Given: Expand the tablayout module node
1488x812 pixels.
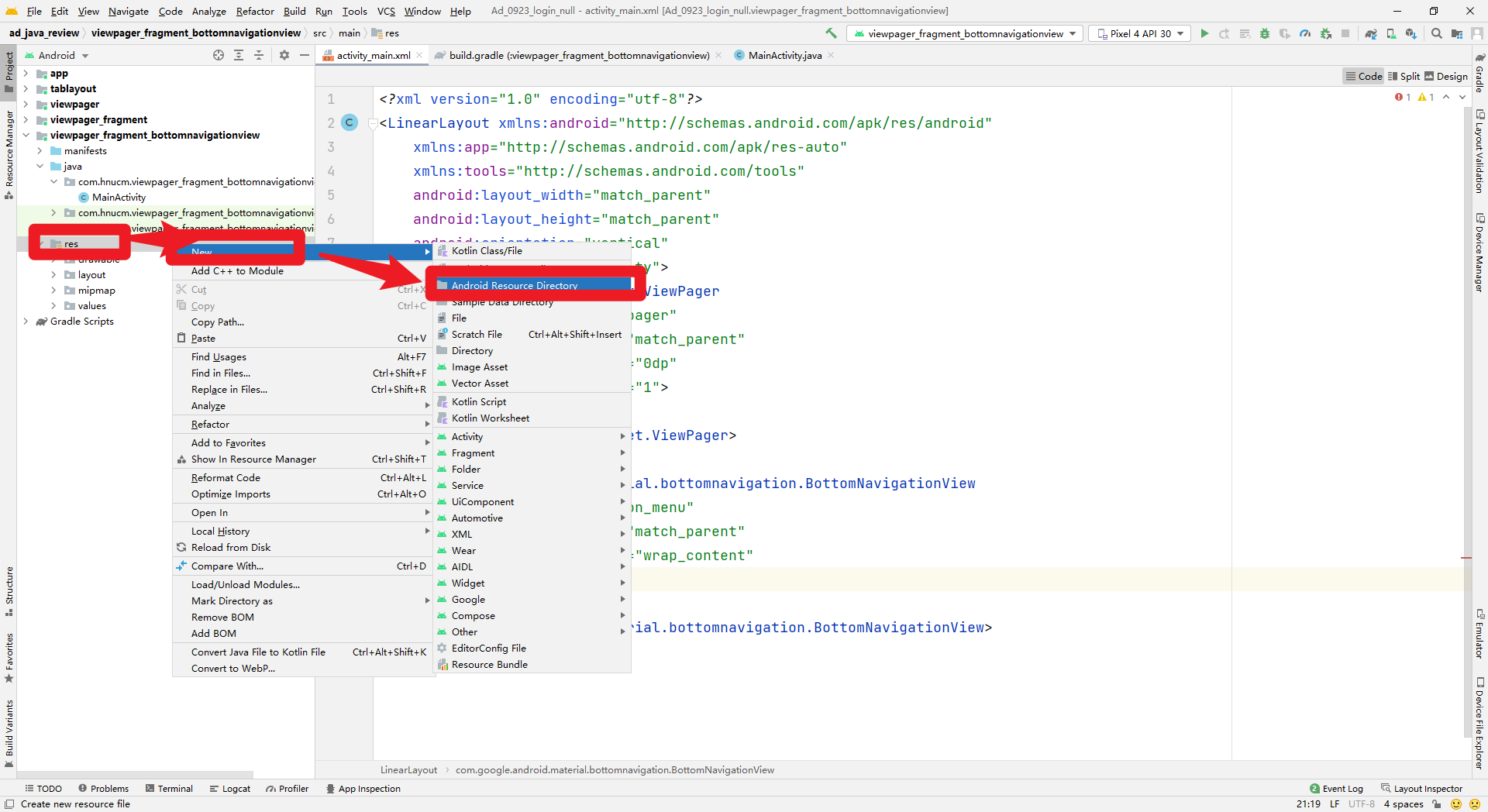Looking at the screenshot, I should [x=26, y=89].
